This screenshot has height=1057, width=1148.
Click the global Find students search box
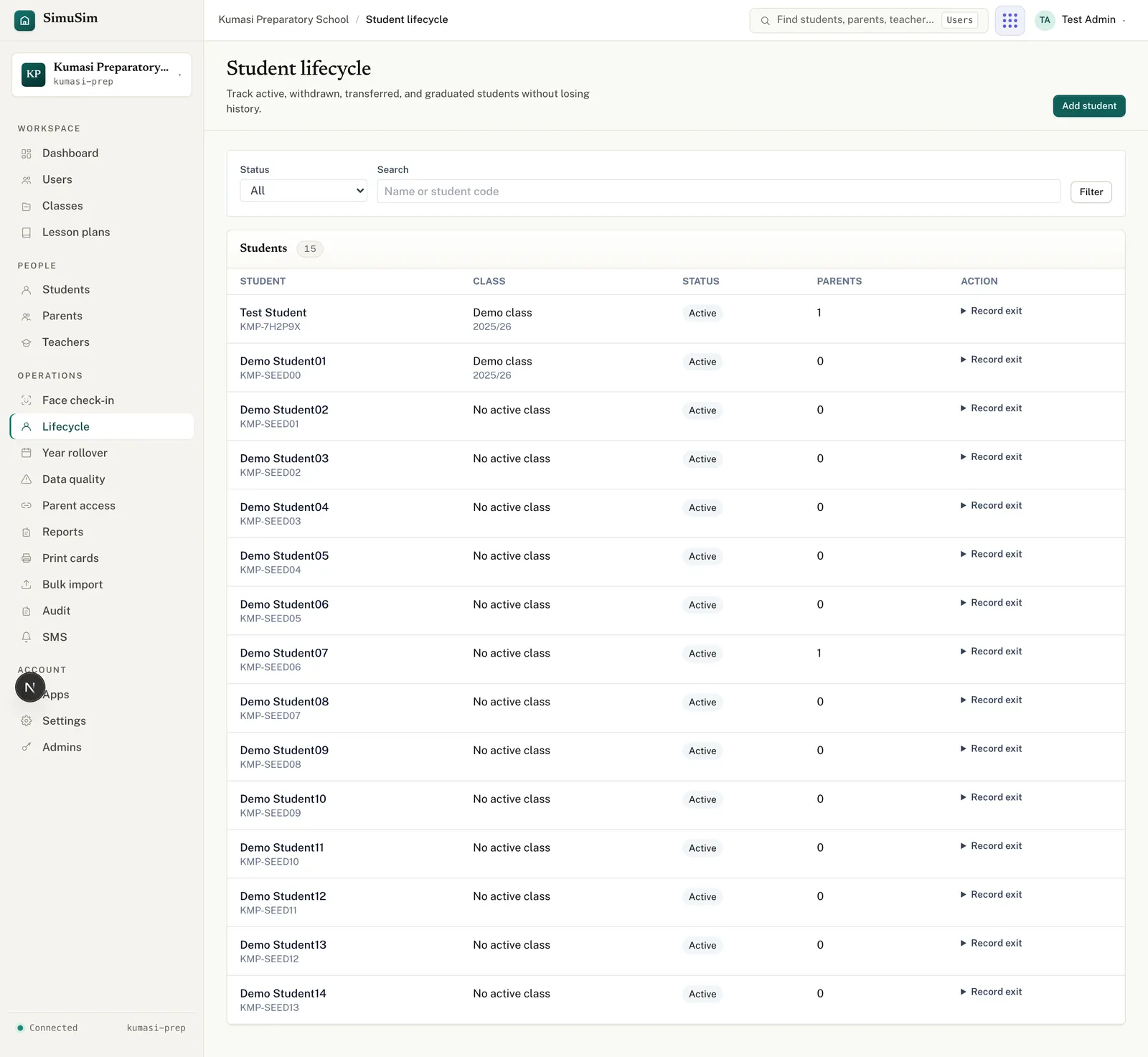tap(868, 20)
